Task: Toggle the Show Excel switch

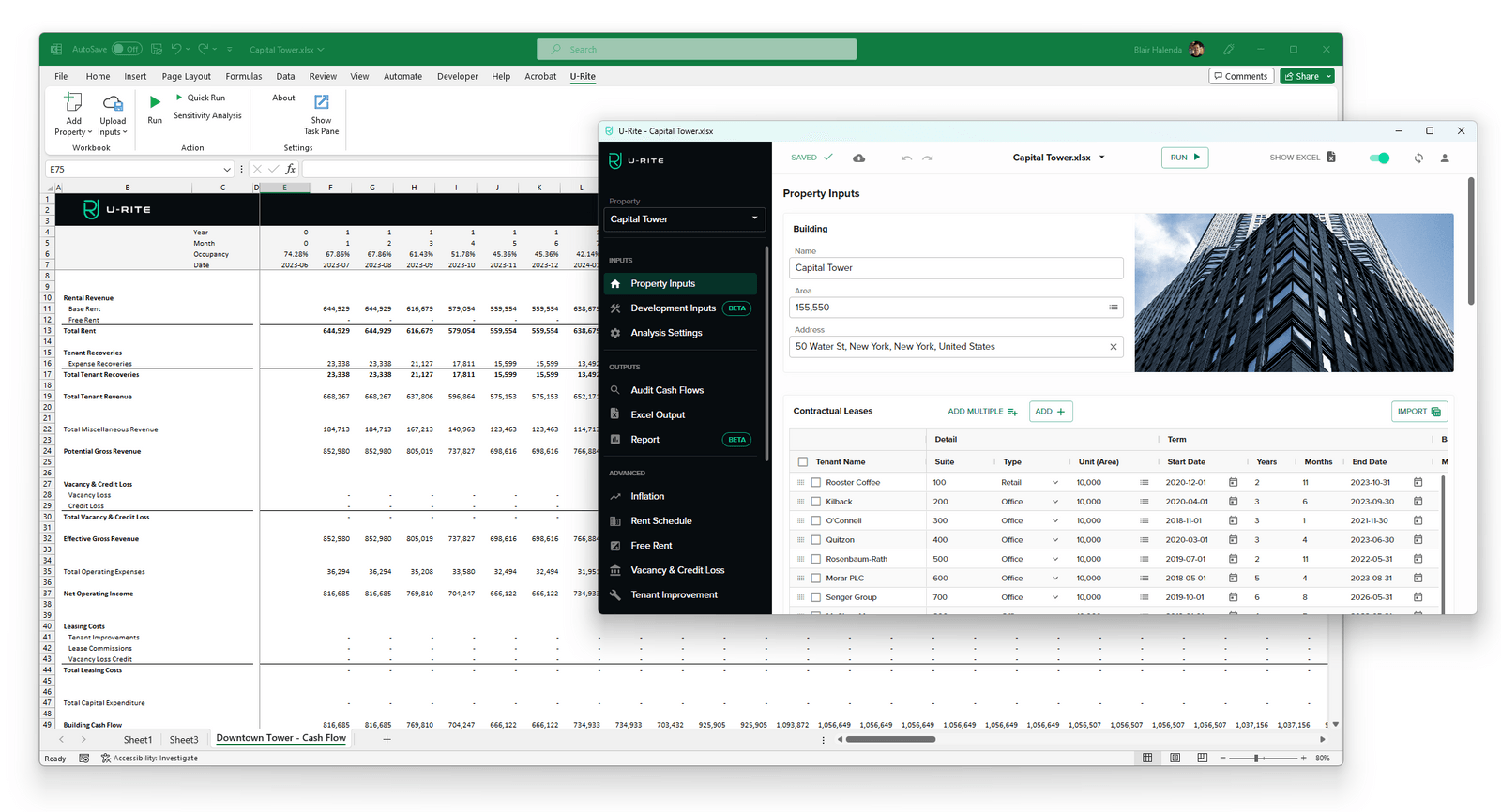Action: coord(1379,158)
